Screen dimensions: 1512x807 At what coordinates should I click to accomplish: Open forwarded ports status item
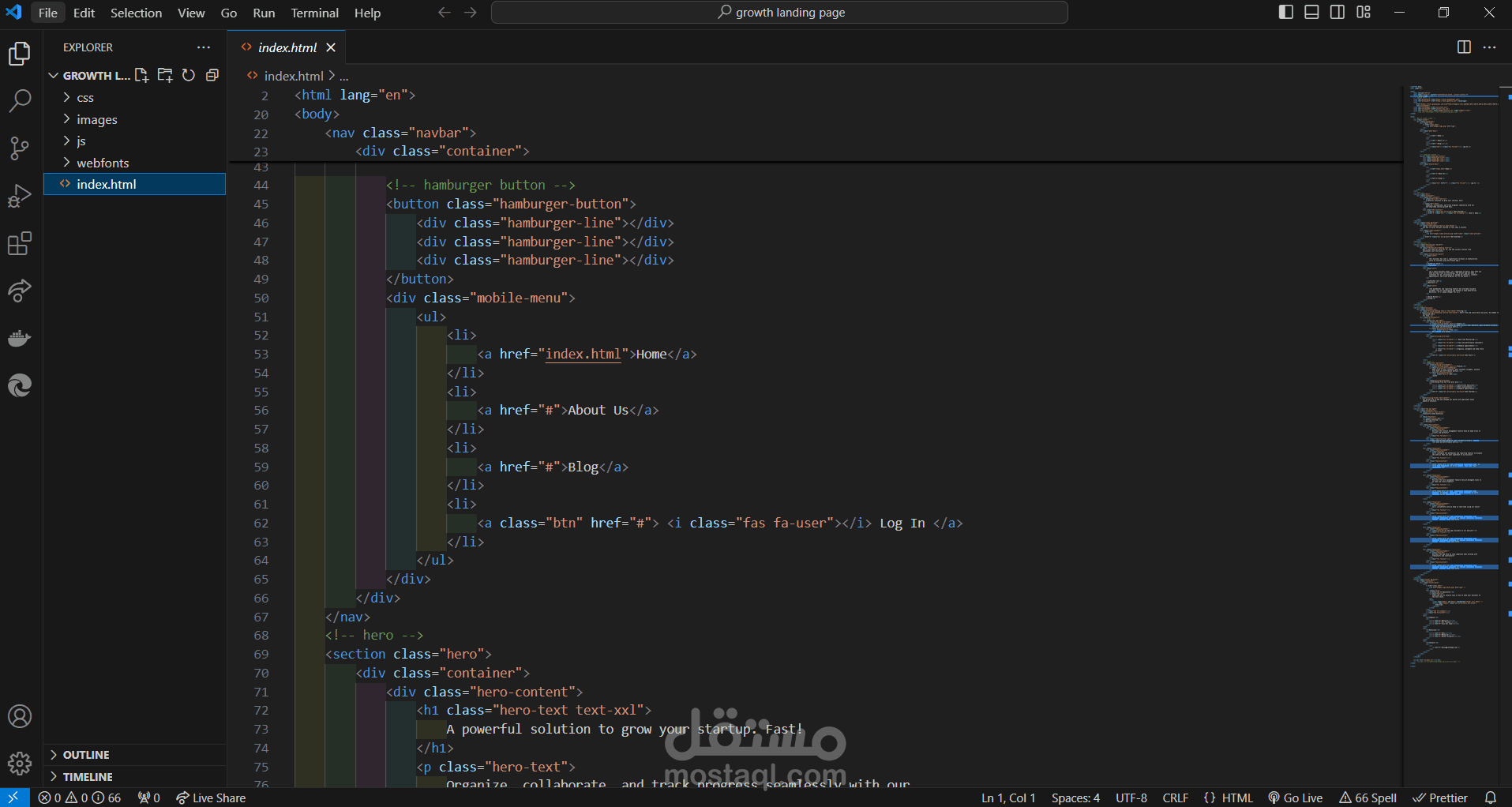click(149, 798)
